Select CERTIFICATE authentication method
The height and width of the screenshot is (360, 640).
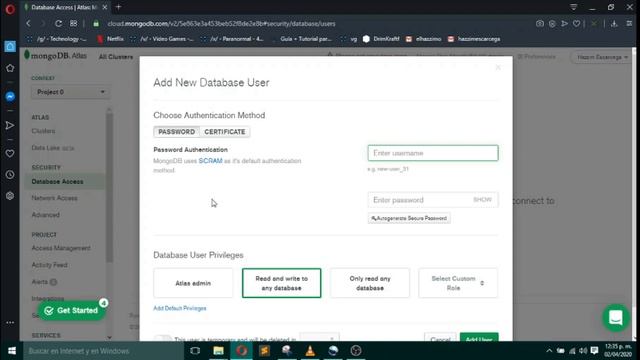(x=224, y=132)
